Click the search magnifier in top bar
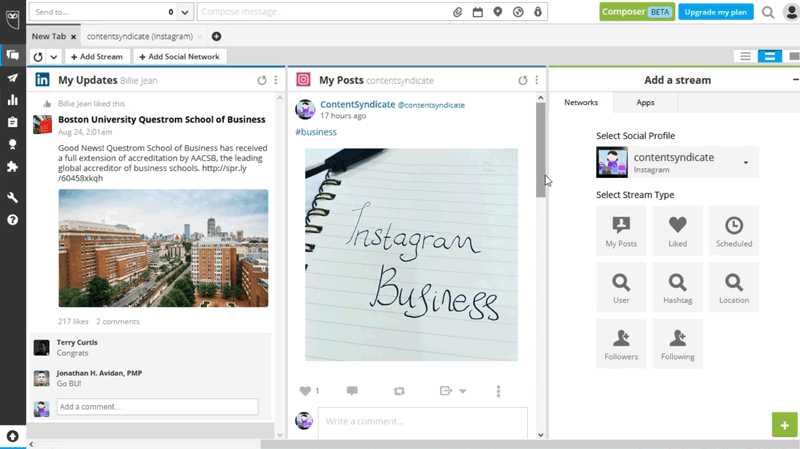 [768, 12]
